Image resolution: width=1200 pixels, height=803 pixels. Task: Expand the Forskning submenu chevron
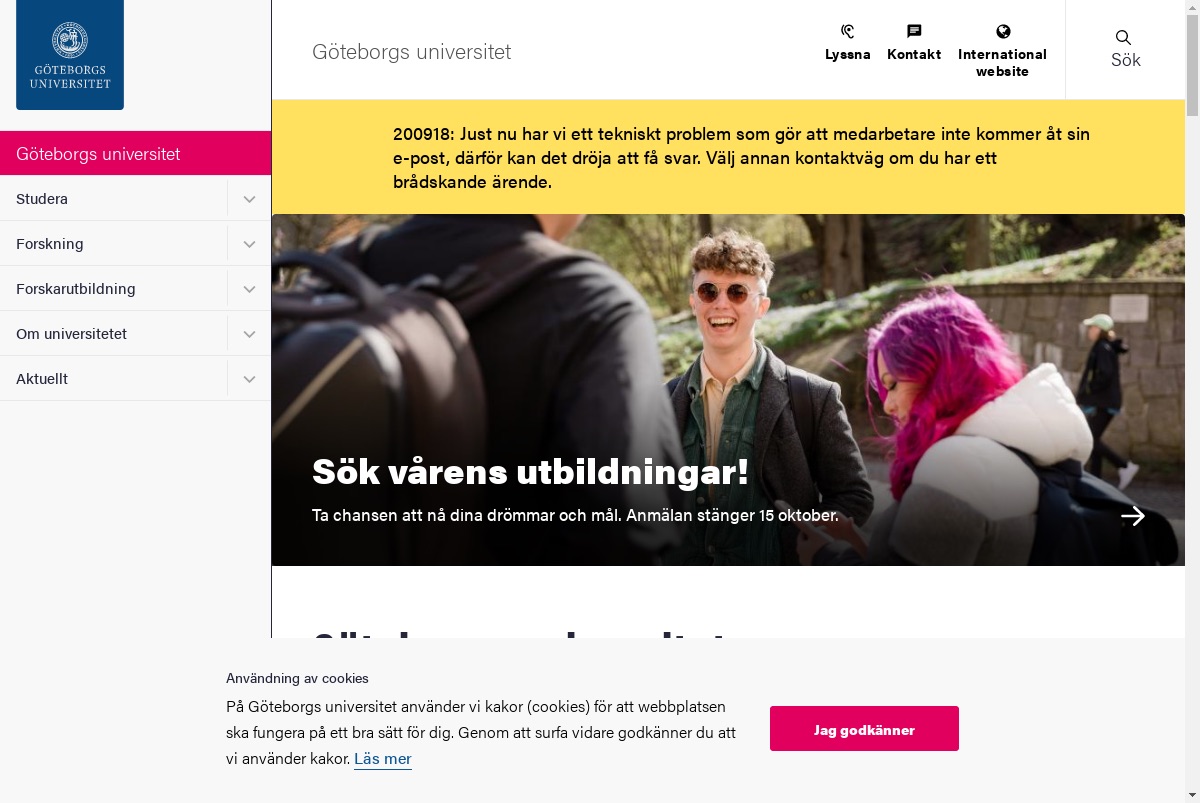click(x=249, y=244)
